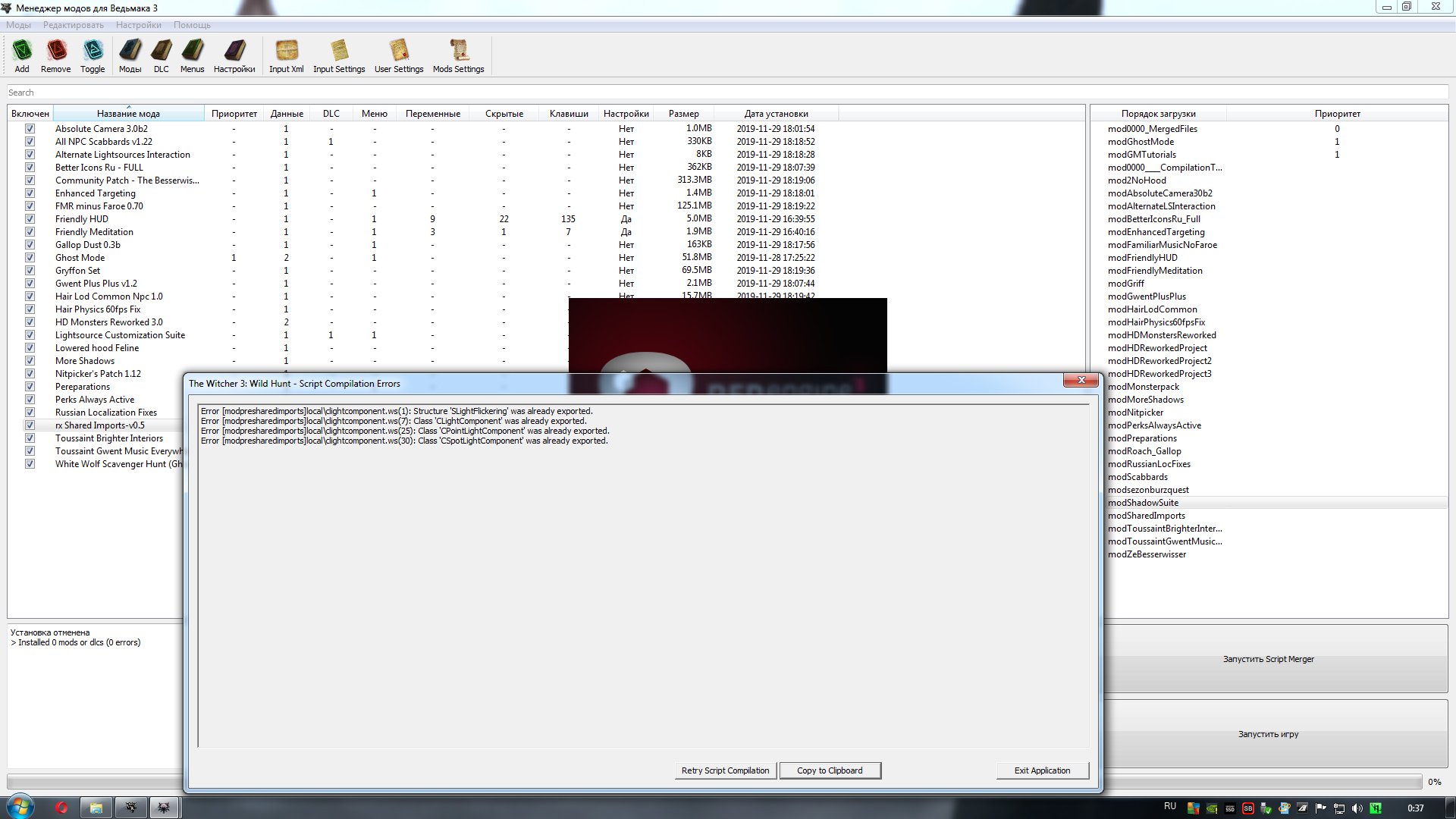Disable the Gwent Plus Plus v1.2 checkbox
Image resolution: width=1456 pixels, height=819 pixels.
point(30,284)
